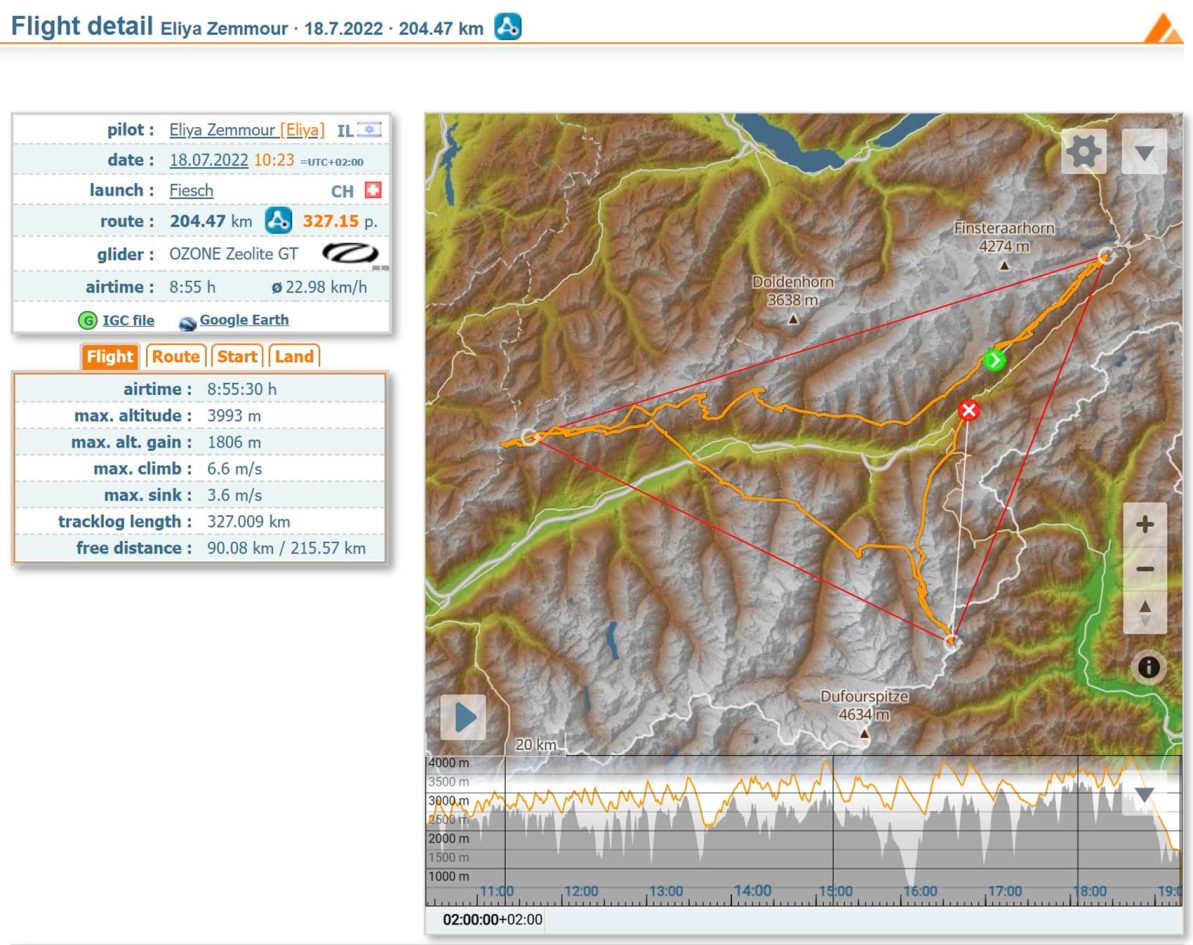Switch to the Route tab
1193x945 pixels.
[x=175, y=356]
